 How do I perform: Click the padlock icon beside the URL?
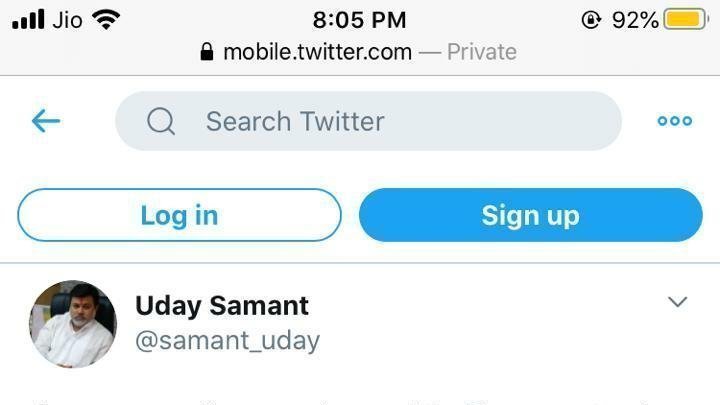pos(207,52)
